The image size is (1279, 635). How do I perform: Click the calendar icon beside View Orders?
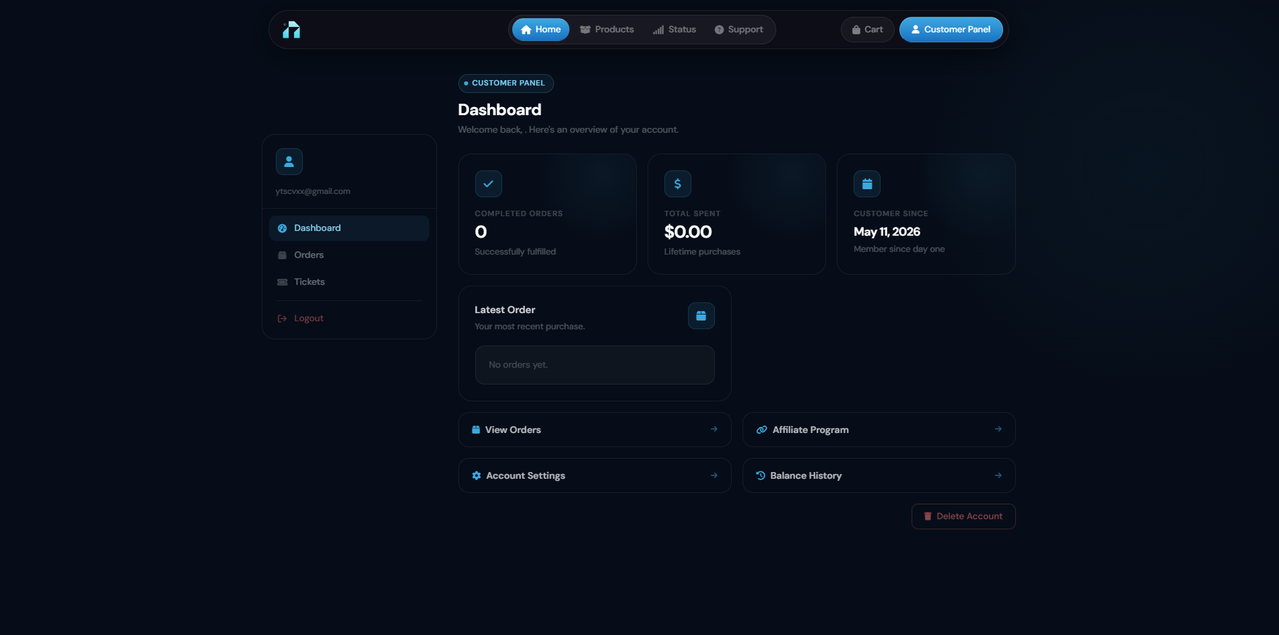pos(476,430)
